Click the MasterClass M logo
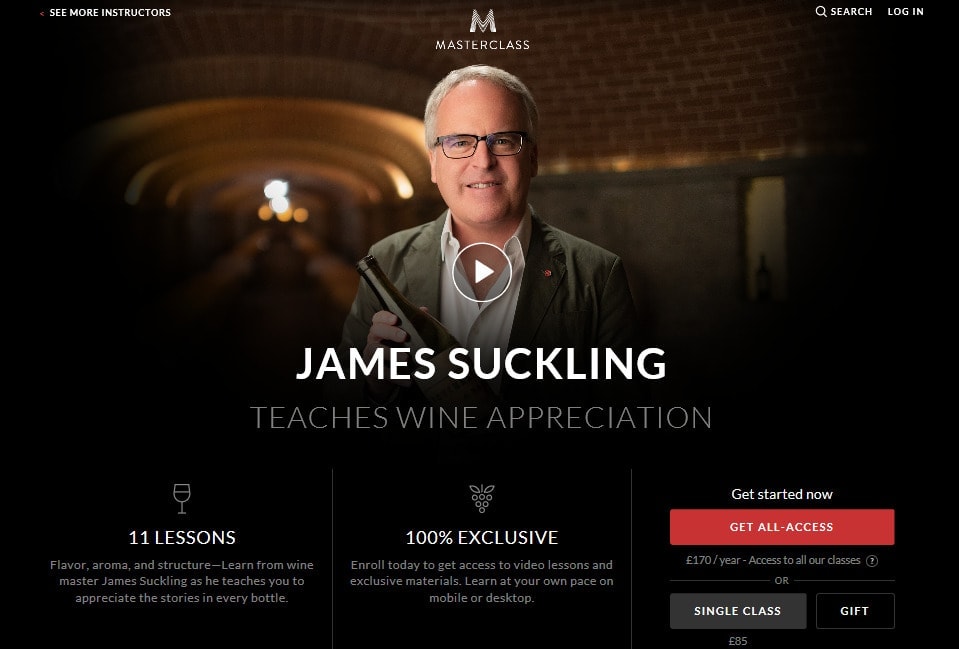Screen dimensions: 959x649 483,21
